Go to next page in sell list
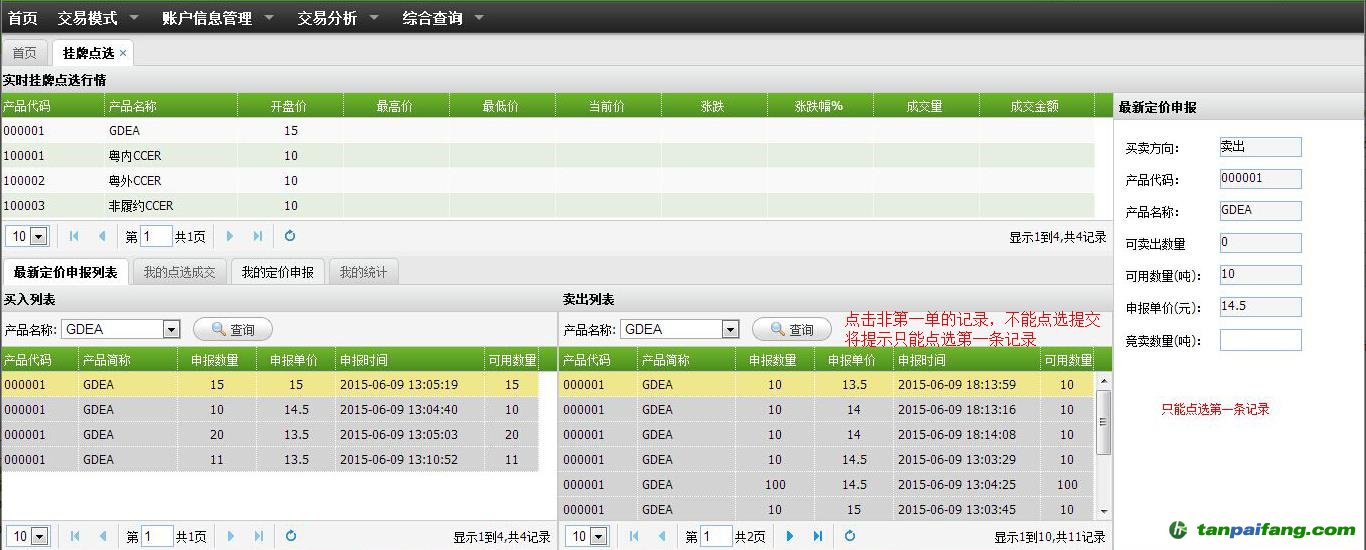This screenshot has height=550, width=1366. point(790,537)
